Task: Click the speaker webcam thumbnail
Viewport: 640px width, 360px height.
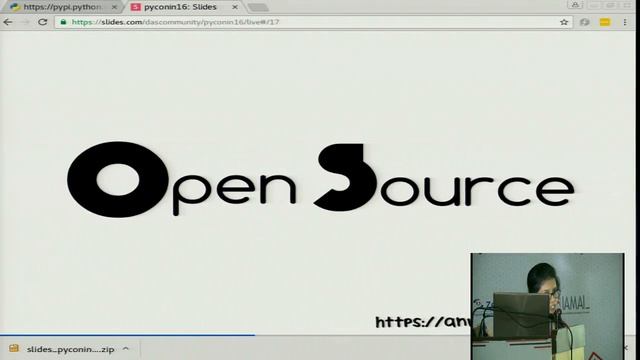Action: (547, 306)
